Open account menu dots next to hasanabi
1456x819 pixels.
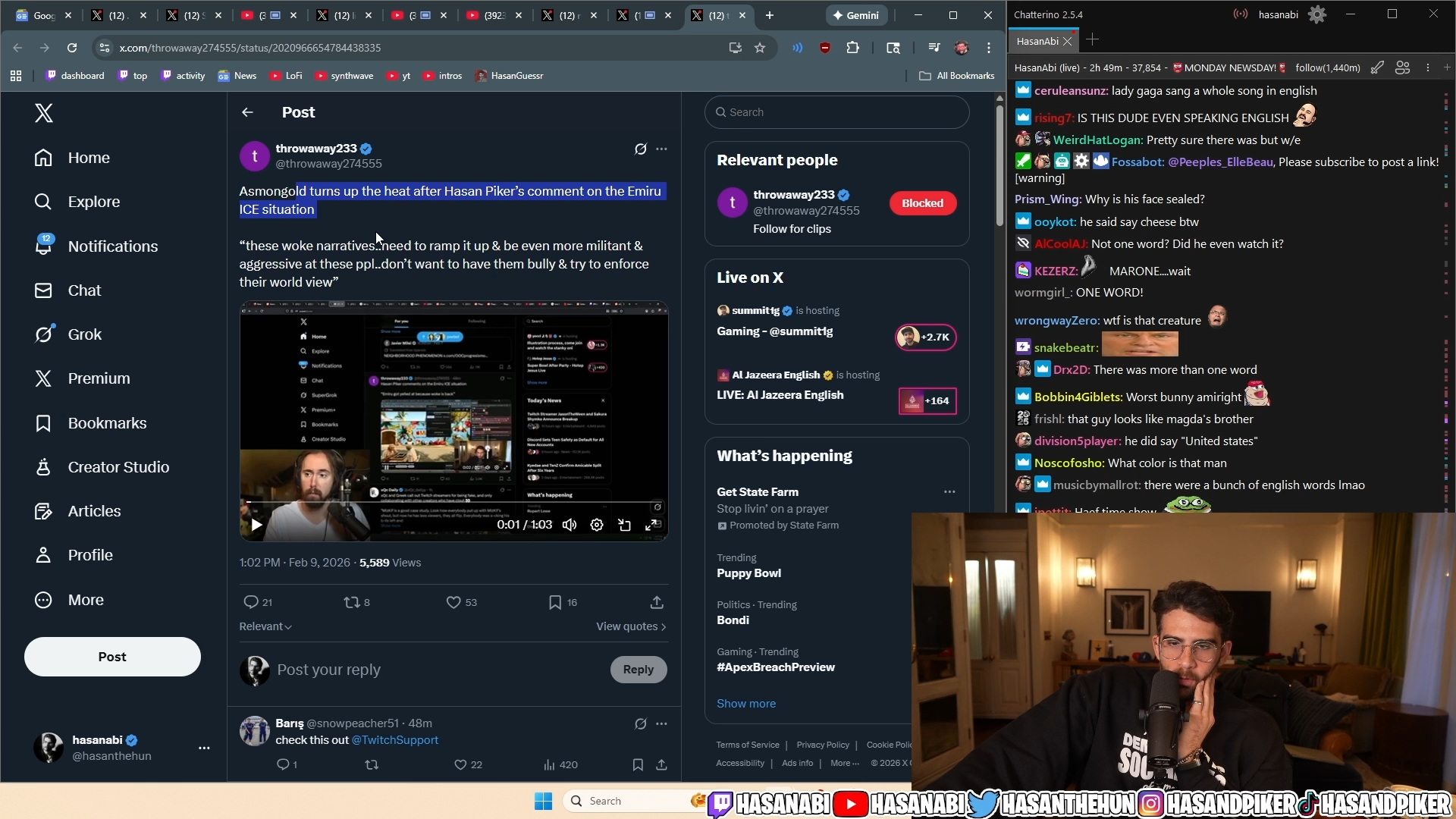[204, 748]
